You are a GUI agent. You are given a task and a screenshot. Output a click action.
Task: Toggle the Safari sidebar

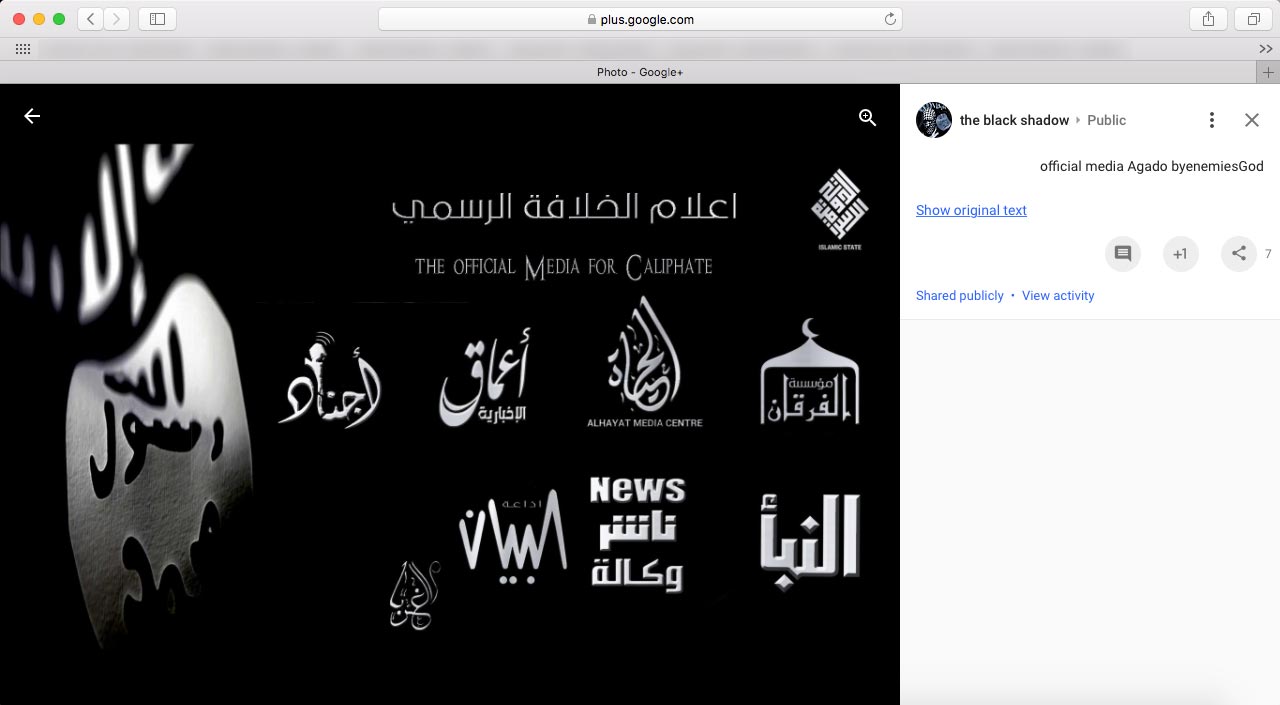157,19
